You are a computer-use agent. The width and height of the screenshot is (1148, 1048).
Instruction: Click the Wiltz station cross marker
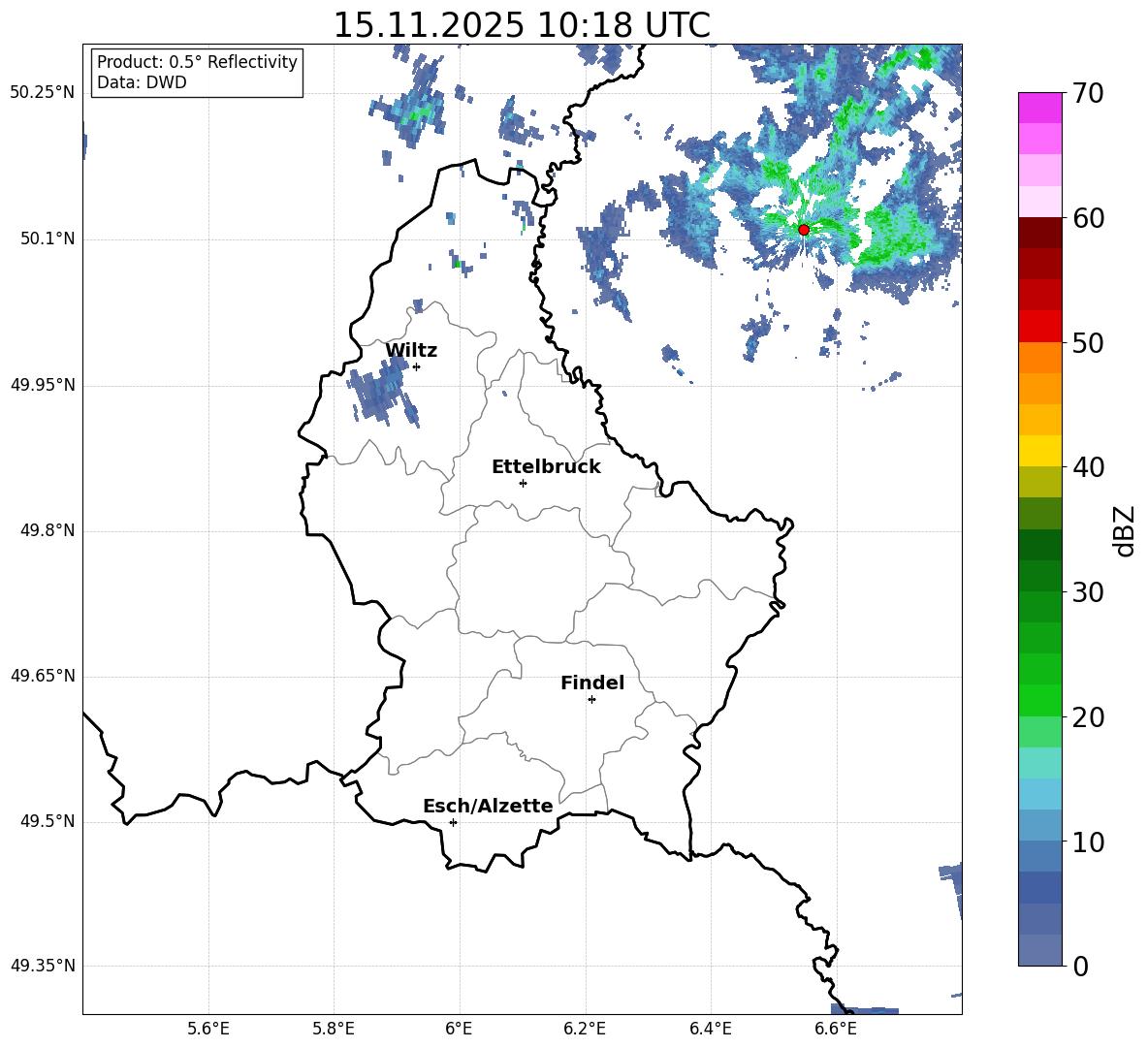pos(417,366)
